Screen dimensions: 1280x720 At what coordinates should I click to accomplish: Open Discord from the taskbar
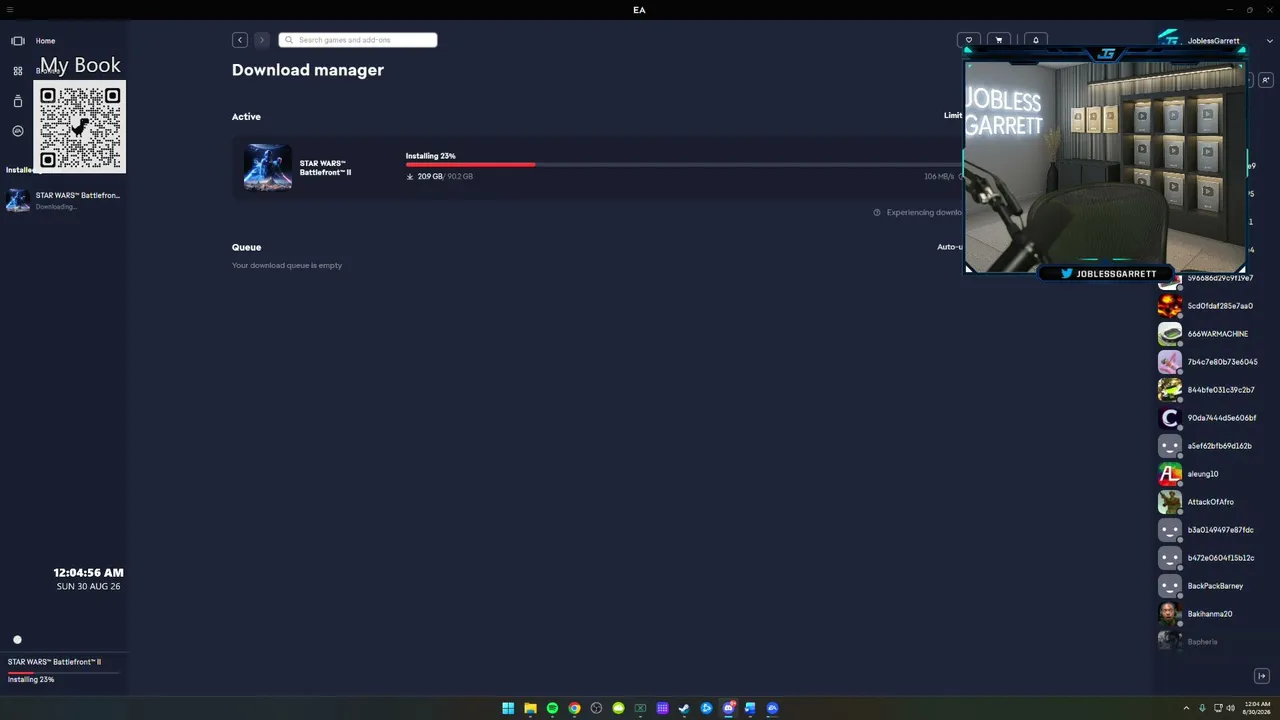coord(728,708)
